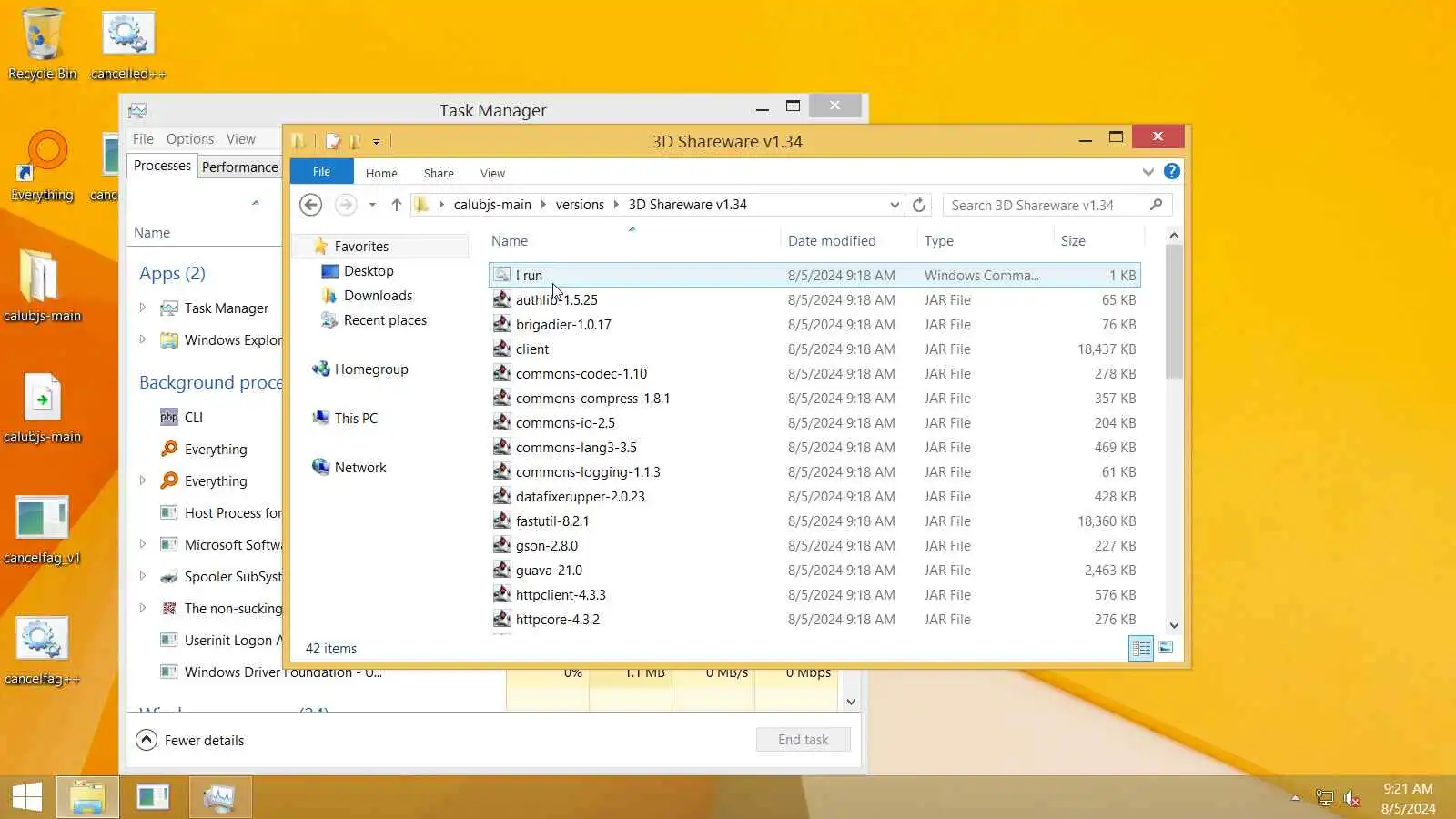This screenshot has width=1456, height=819.
Task: Open This PC in the navigation pane
Action: (x=356, y=419)
